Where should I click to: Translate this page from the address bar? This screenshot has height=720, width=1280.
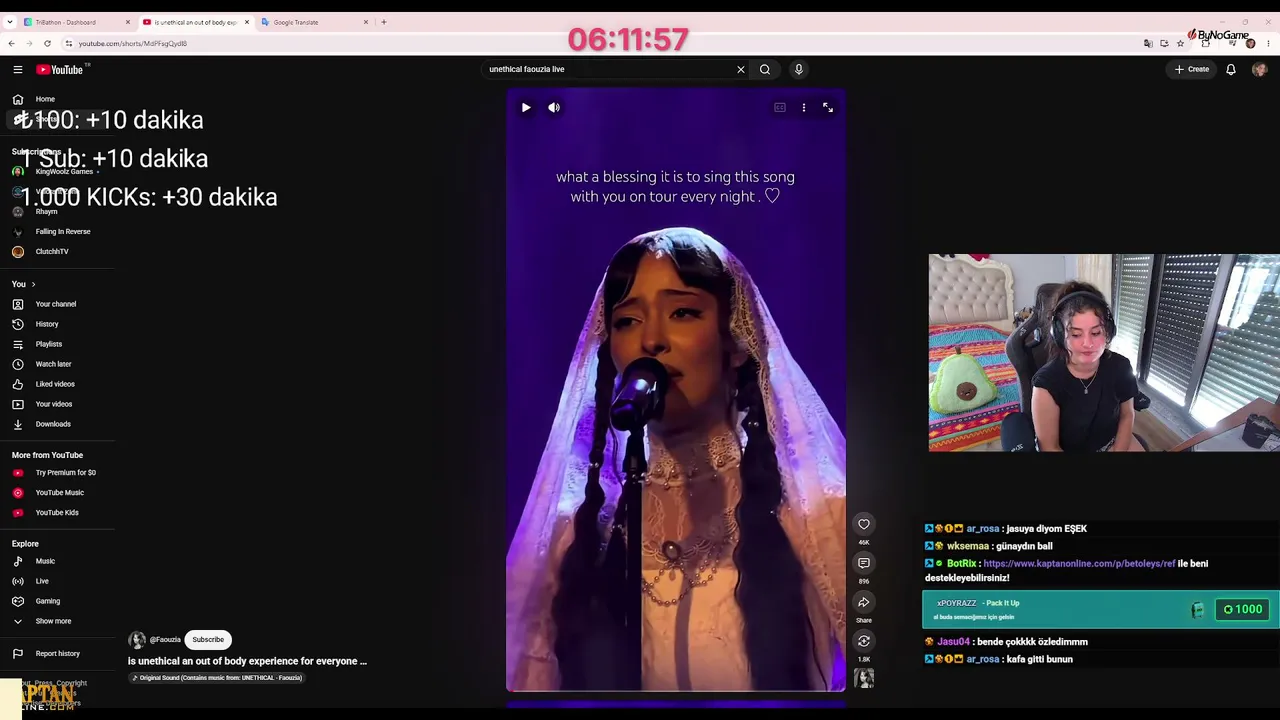(1148, 44)
